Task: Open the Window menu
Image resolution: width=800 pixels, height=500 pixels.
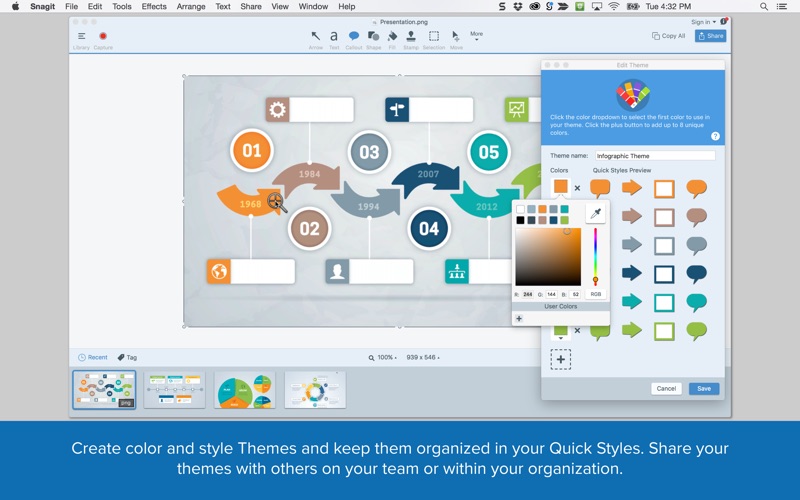Action: click(313, 7)
